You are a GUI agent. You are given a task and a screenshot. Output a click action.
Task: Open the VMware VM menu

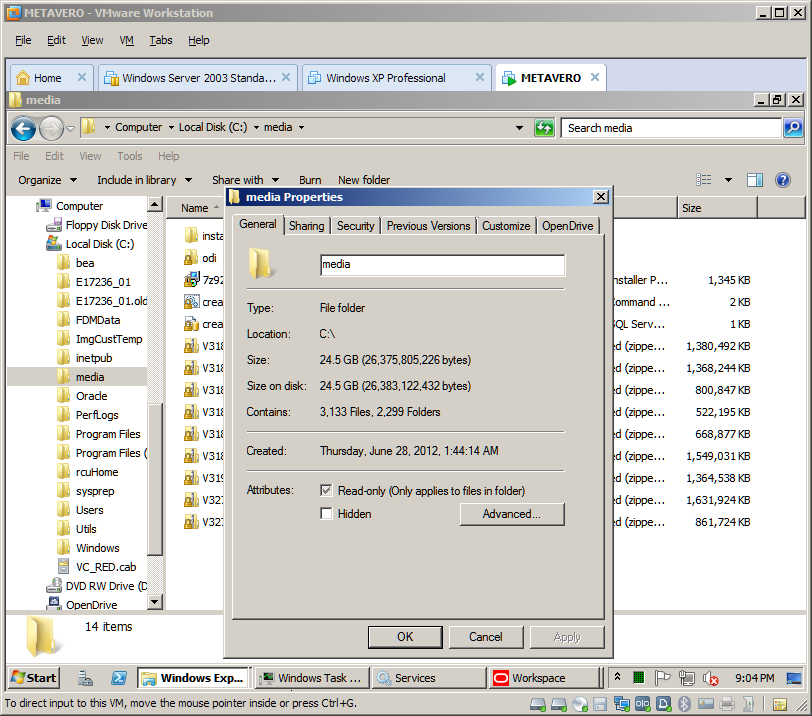[126, 40]
